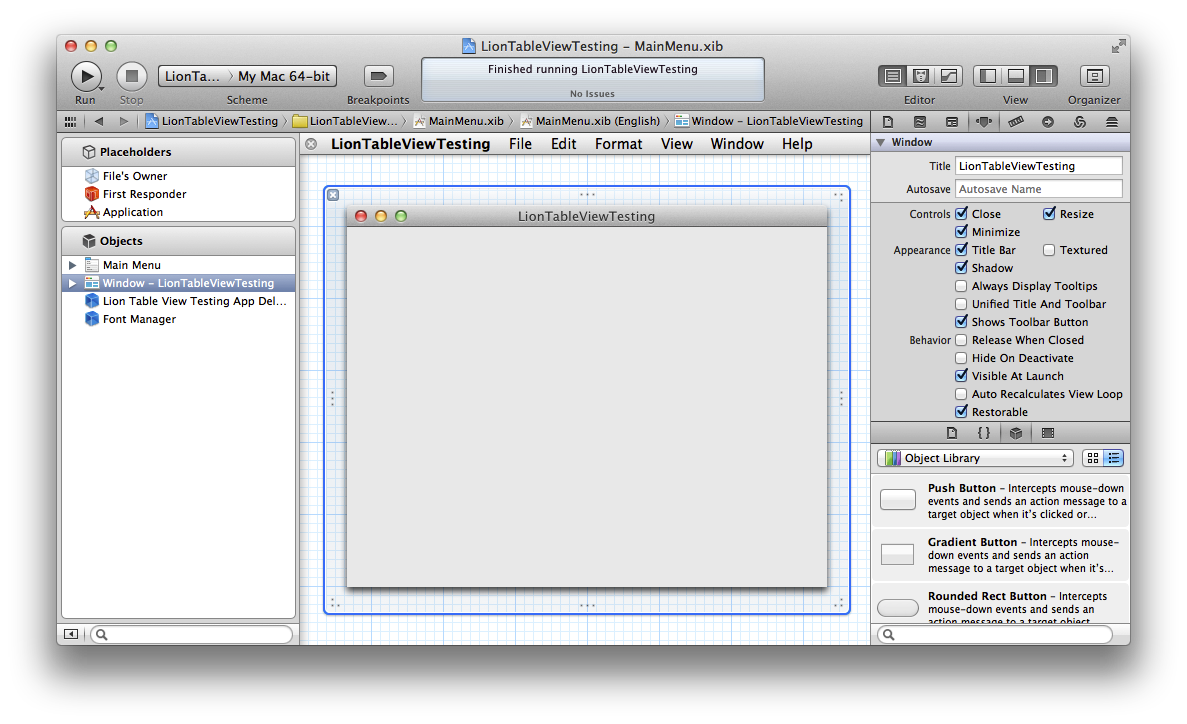Expand the Window object in outline
1187x724 pixels.
click(x=73, y=283)
